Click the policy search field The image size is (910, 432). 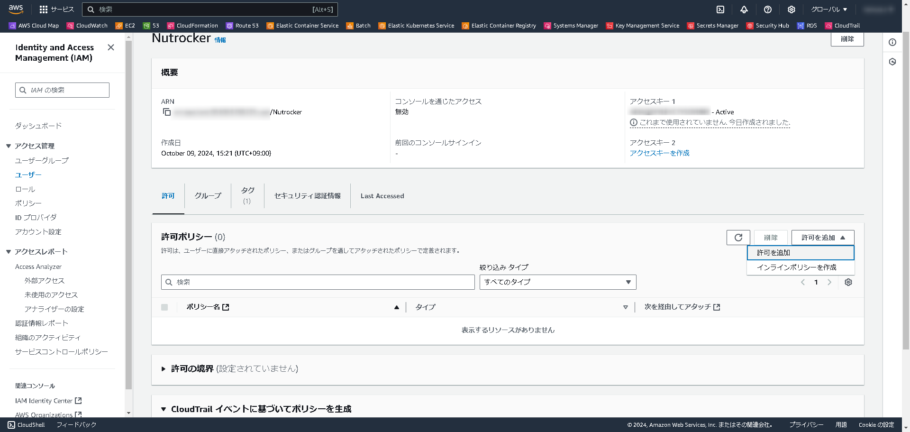click(318, 282)
